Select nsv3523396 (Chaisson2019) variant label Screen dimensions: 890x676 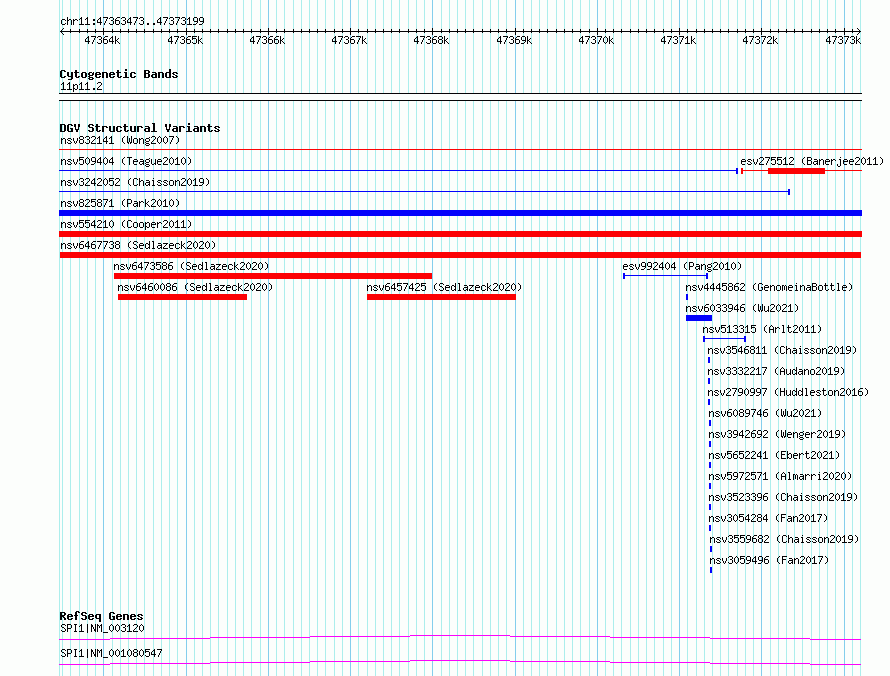pyautogui.click(x=783, y=497)
